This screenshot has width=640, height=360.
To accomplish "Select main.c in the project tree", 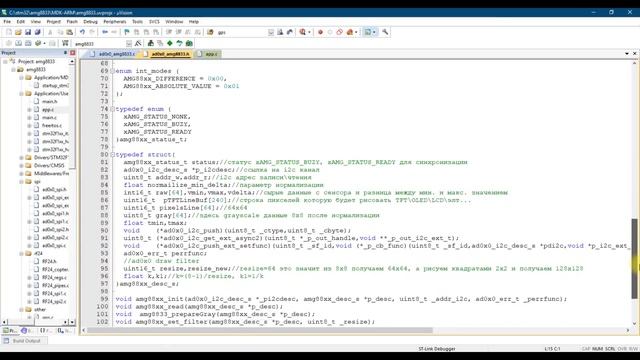I will click(49, 118).
